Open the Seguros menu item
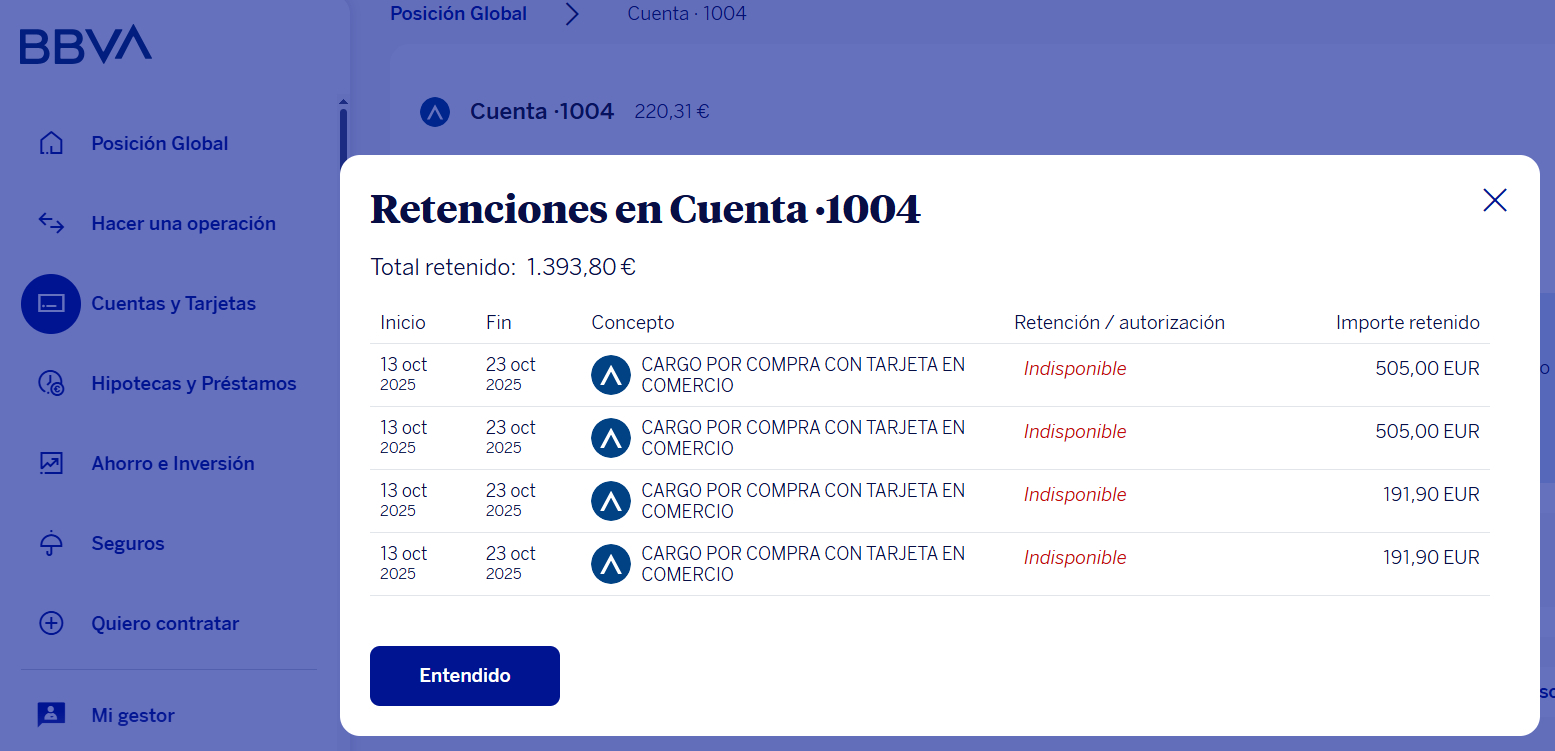 (128, 543)
